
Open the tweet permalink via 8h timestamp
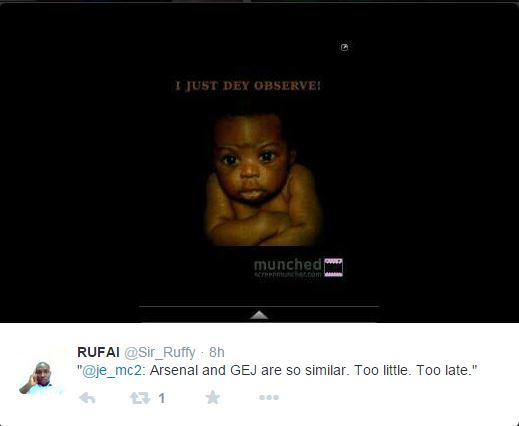pyautogui.click(x=217, y=352)
